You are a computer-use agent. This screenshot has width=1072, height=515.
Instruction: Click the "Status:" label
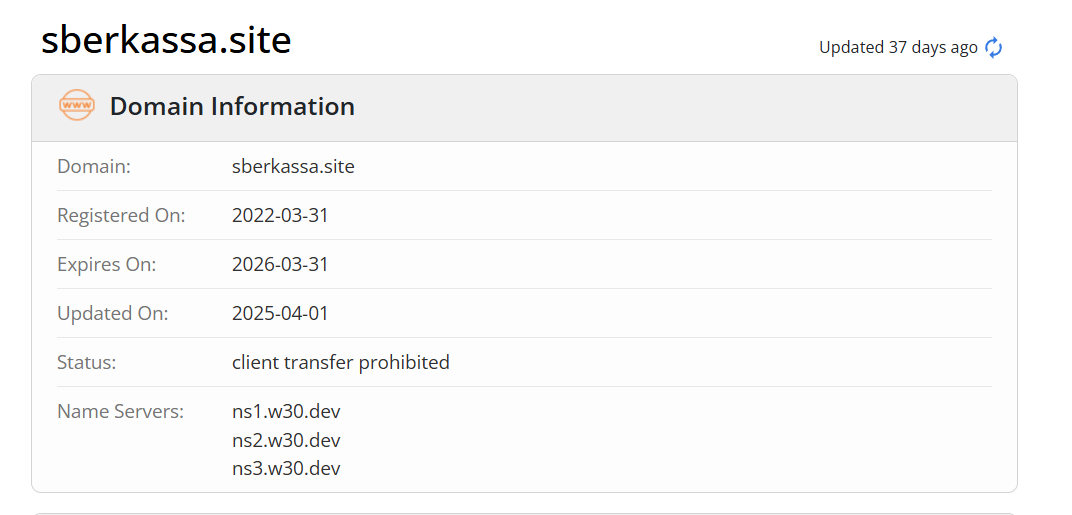[x=87, y=362]
